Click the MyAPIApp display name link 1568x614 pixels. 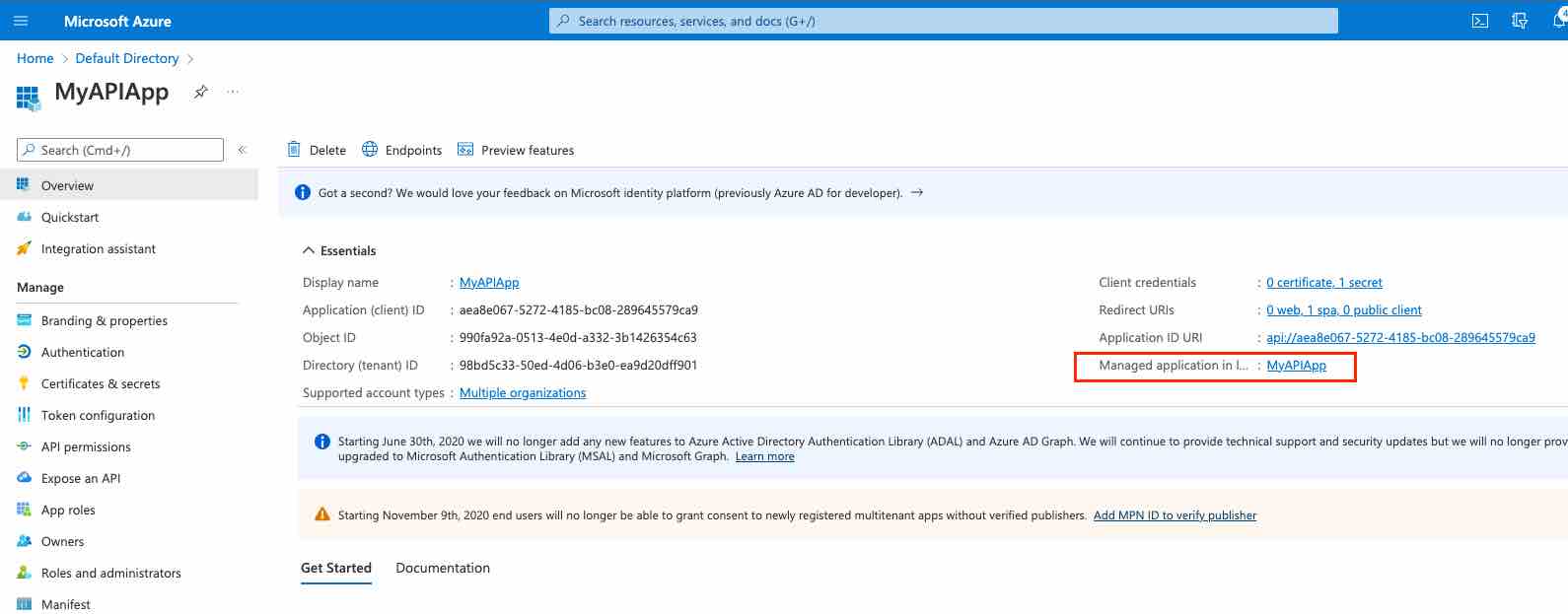(x=489, y=282)
